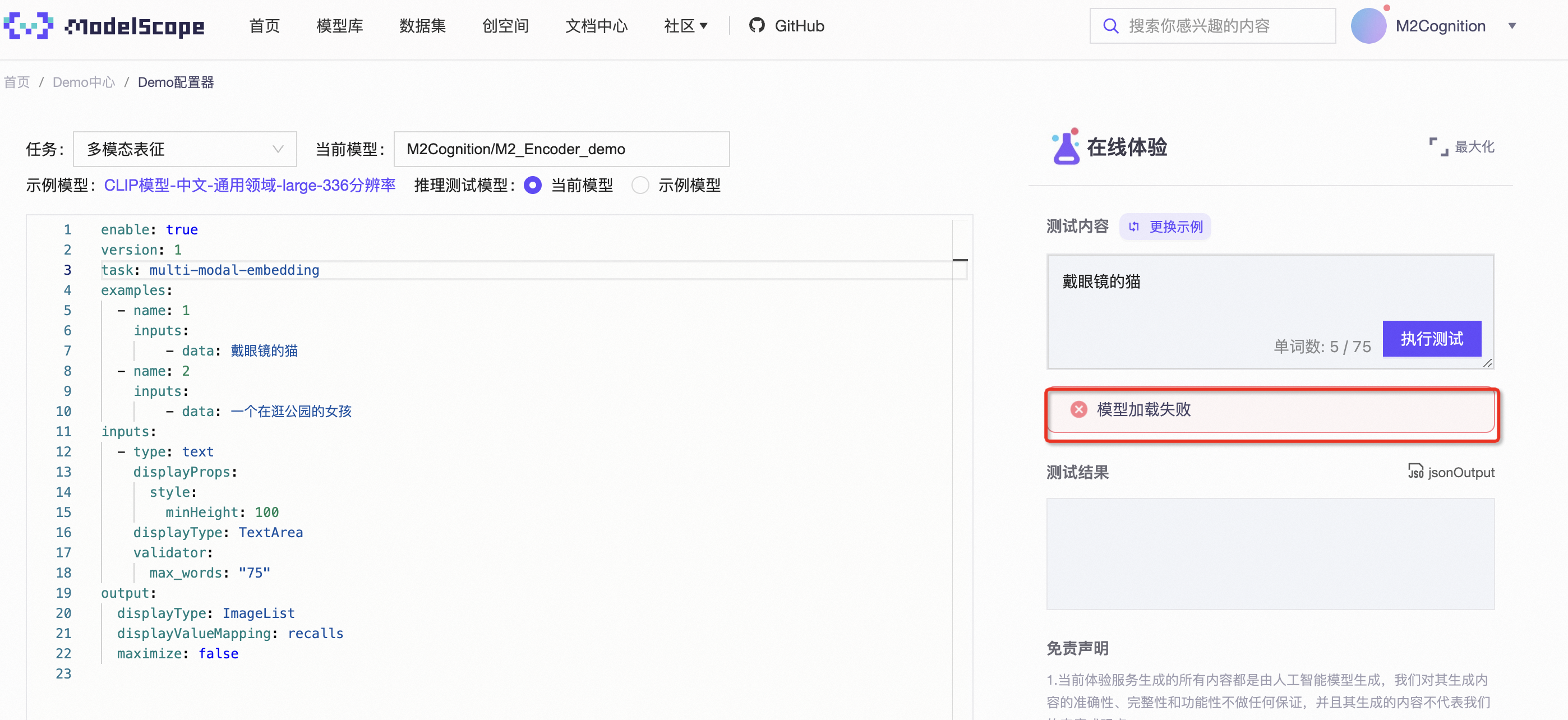This screenshot has width=1568, height=720.
Task: Click the Demo配置器 breadcrumb text
Action: [x=176, y=82]
